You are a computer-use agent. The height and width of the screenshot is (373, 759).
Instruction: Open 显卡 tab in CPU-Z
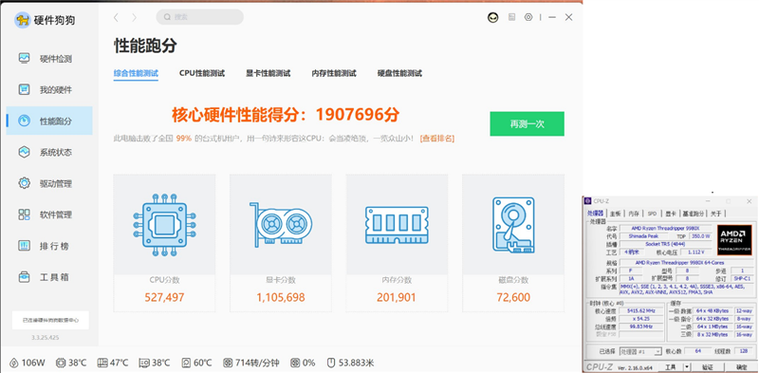pyautogui.click(x=670, y=213)
